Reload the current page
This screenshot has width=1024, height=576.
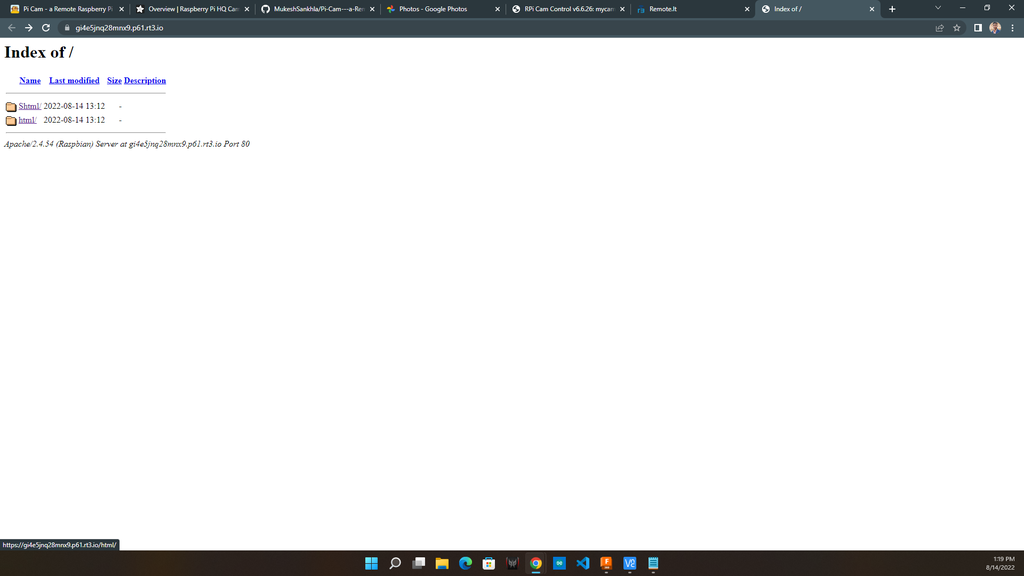[46, 28]
